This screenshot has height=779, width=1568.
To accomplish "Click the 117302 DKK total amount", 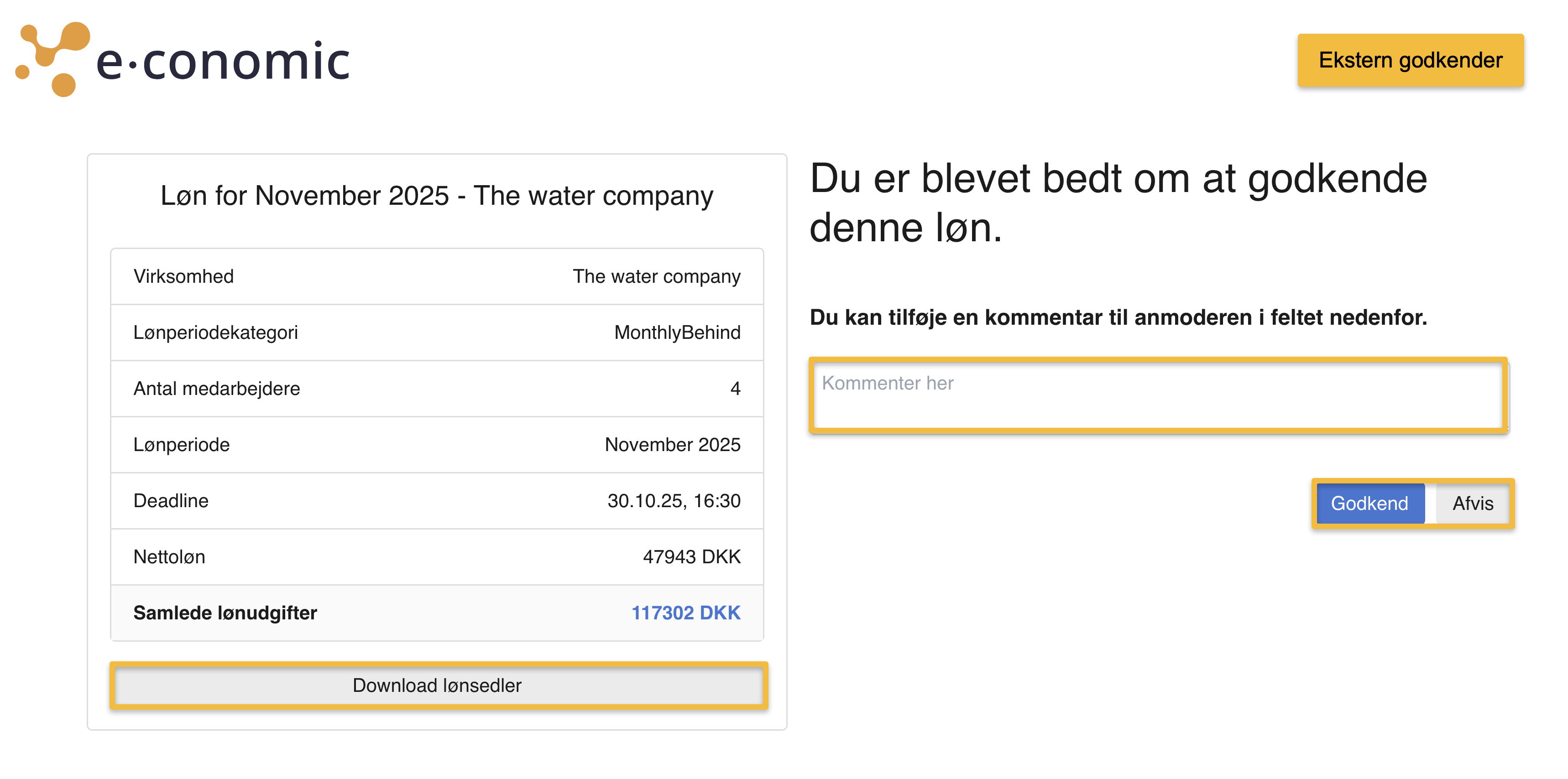I will coord(685,613).
